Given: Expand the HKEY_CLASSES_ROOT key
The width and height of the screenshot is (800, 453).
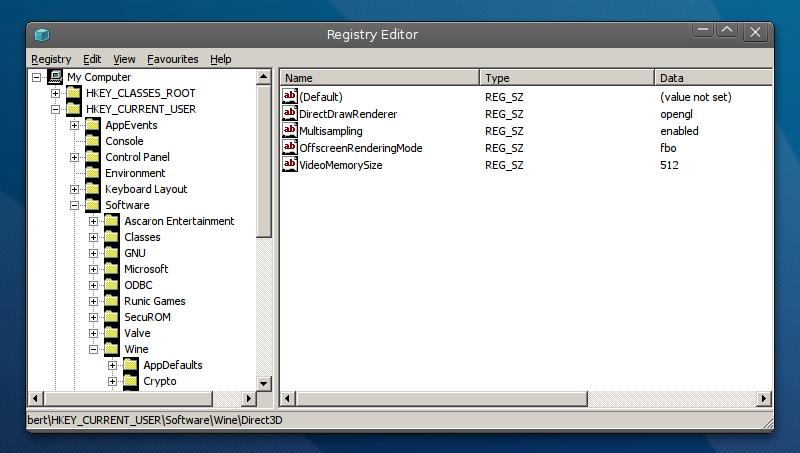Looking at the screenshot, I should coord(56,93).
